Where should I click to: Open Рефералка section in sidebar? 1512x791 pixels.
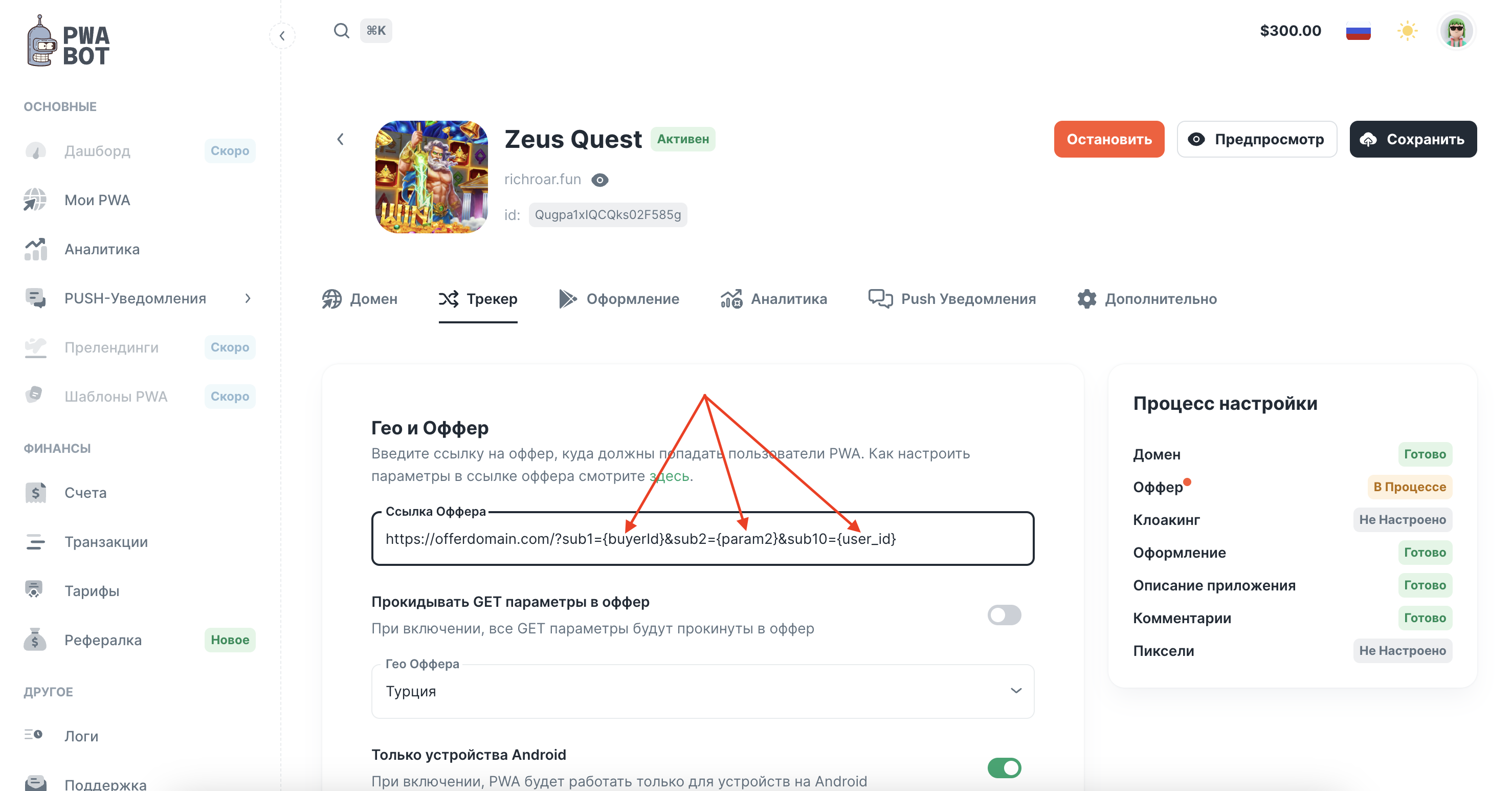(103, 640)
